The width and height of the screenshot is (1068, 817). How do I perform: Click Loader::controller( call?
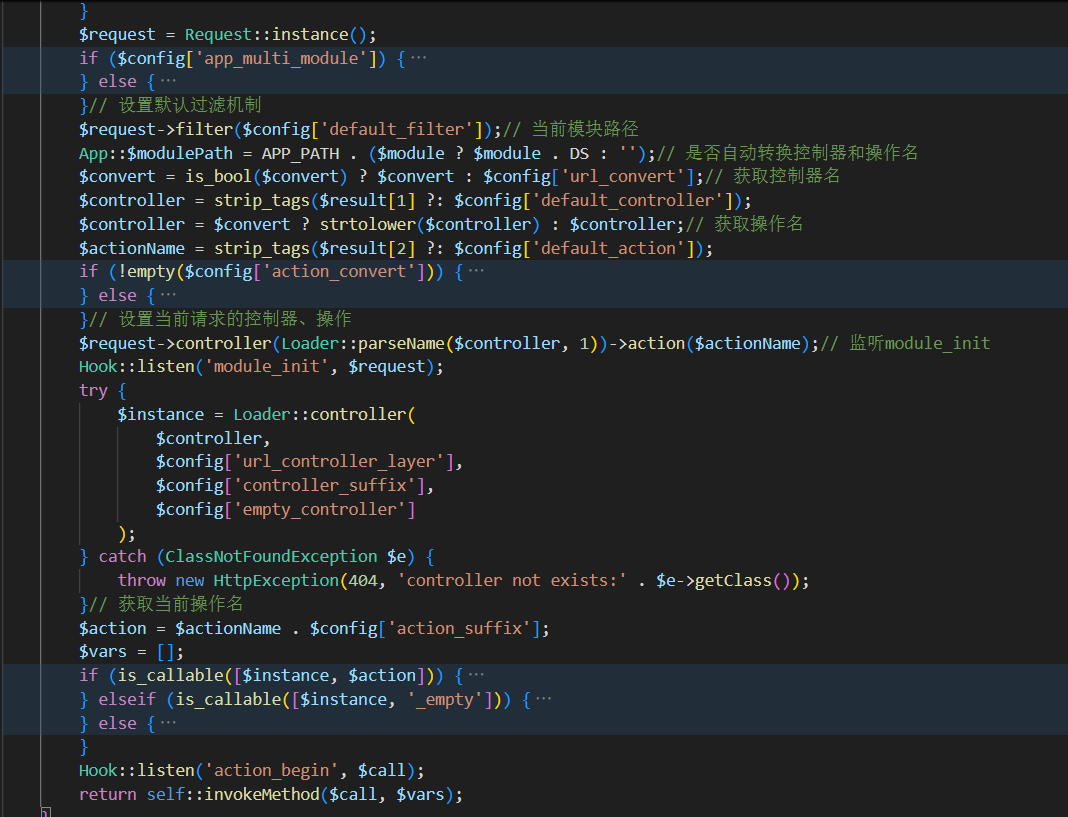coord(324,414)
